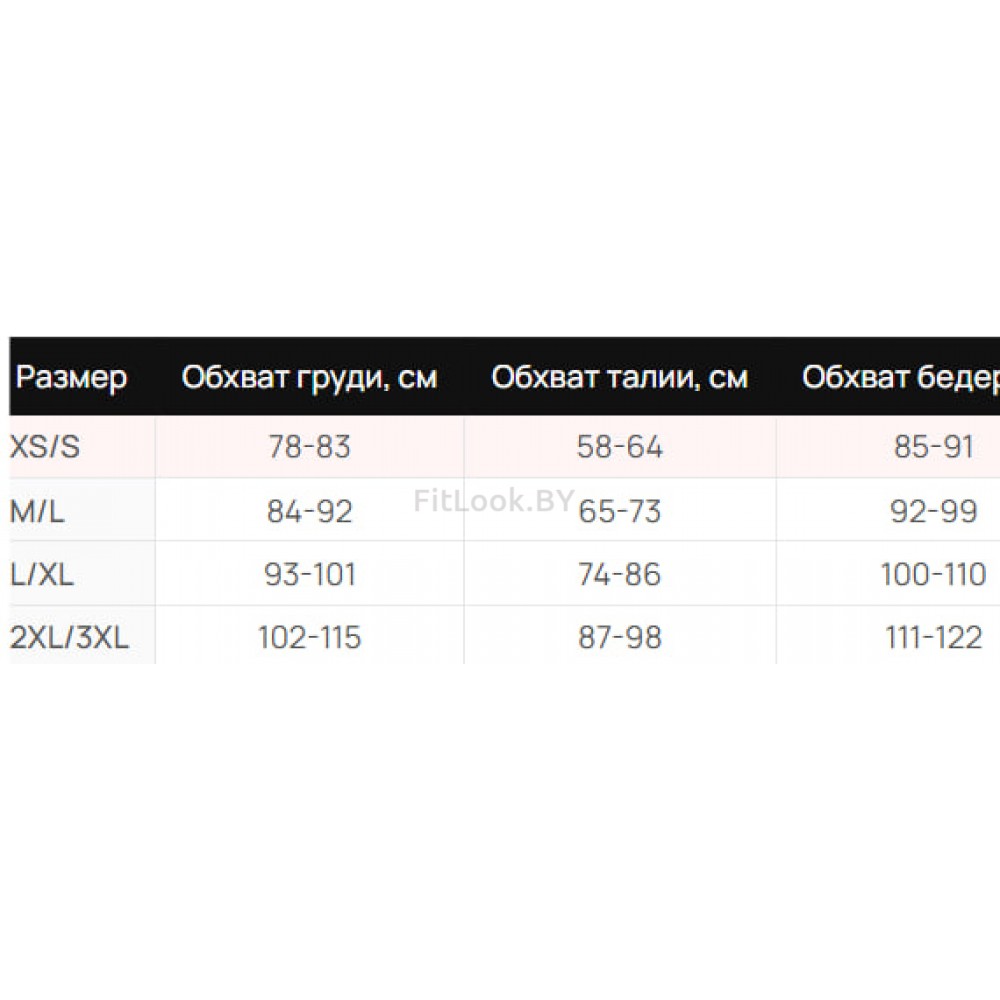1000x1000 pixels.
Task: Click chest value 102-115
Action: [x=309, y=638]
